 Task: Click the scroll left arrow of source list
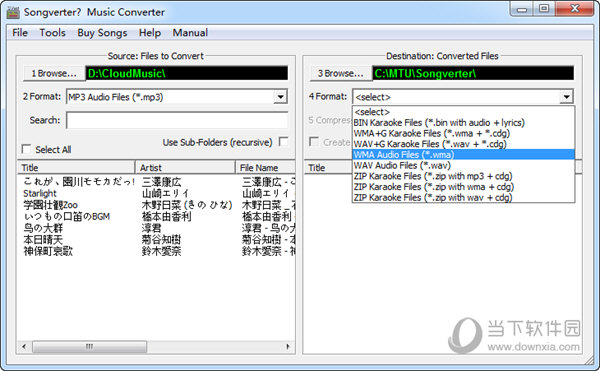point(24,347)
